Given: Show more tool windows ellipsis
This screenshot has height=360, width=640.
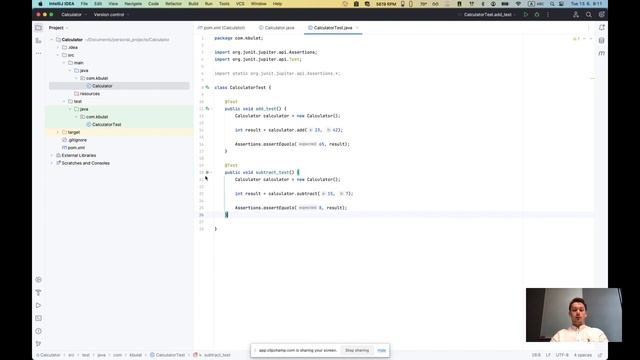Looking at the screenshot, I should (38, 53).
